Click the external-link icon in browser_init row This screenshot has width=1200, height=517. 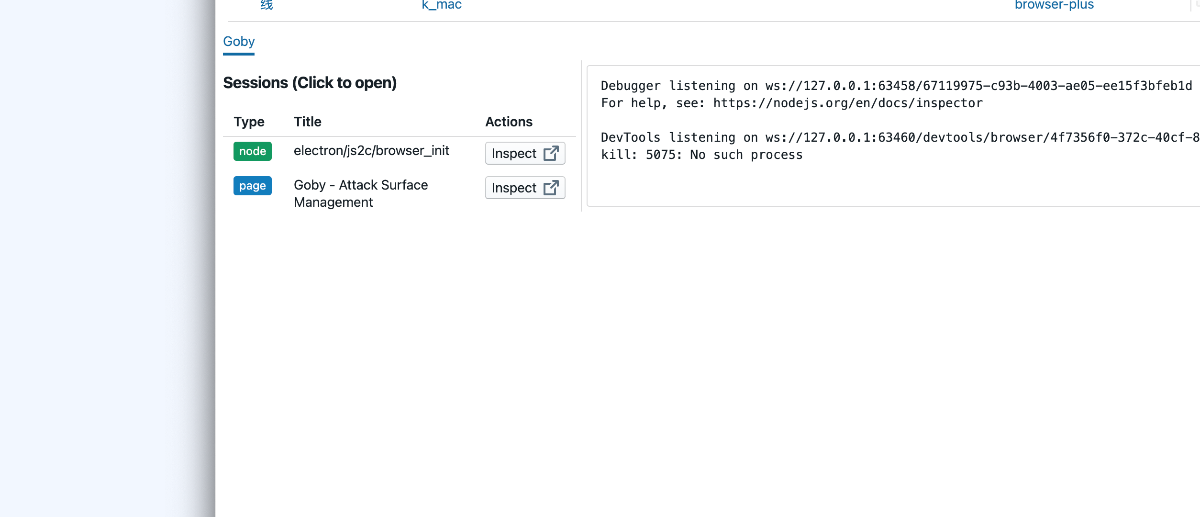pos(551,154)
